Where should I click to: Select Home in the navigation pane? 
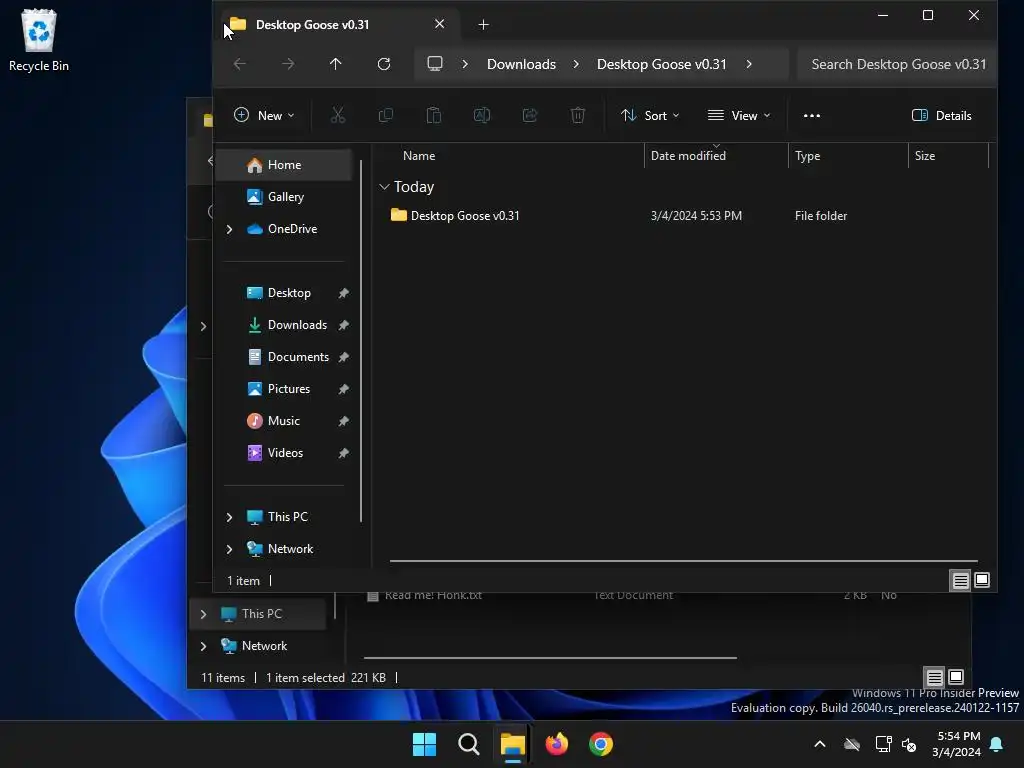[284, 165]
